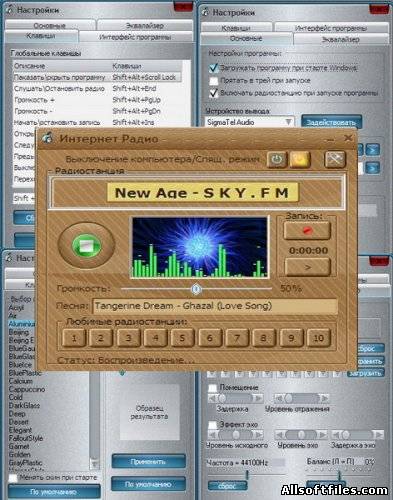Click the Уровень отражения slider
393x500 pixels.
point(301,398)
